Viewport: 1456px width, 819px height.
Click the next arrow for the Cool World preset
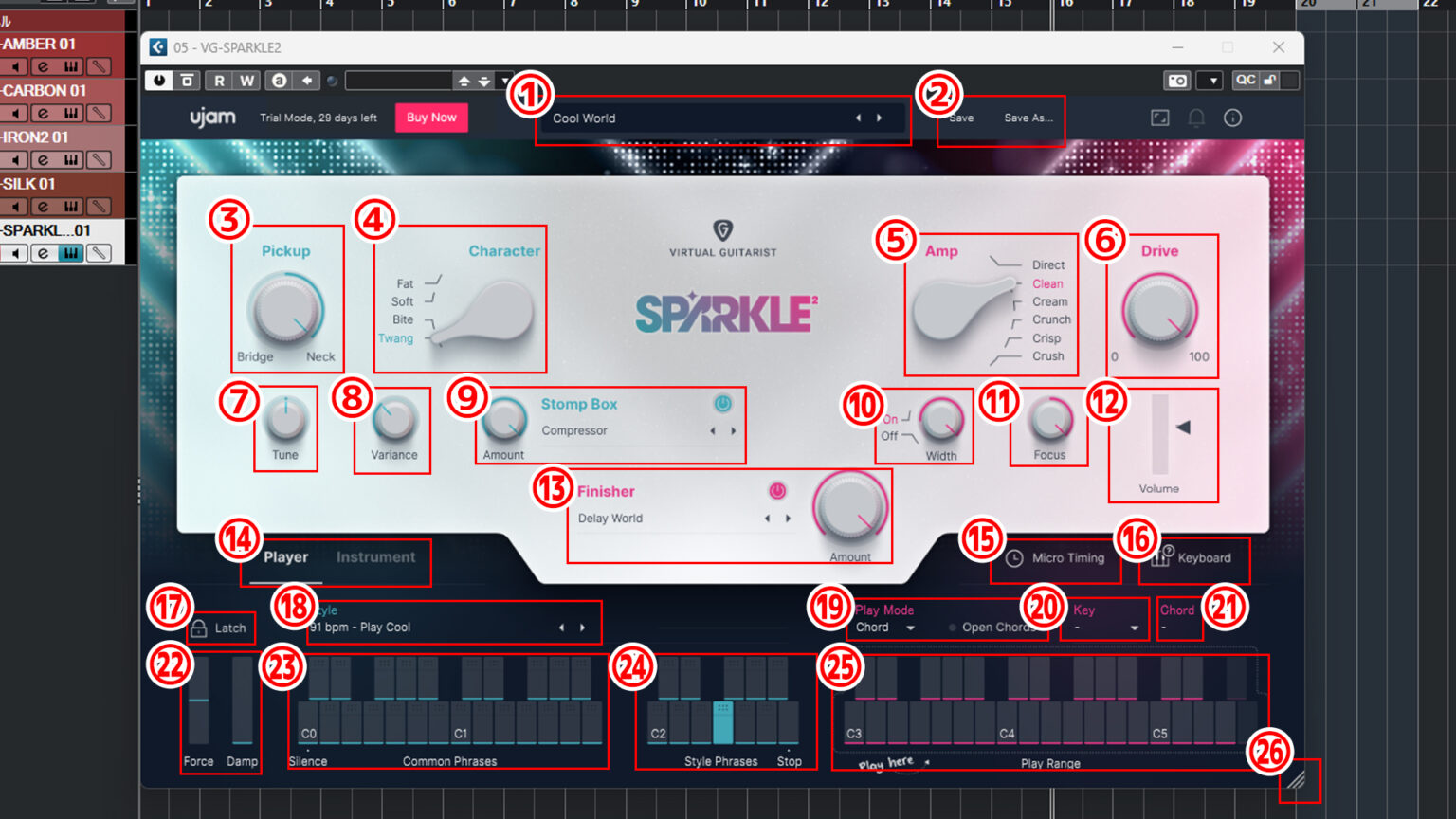click(x=879, y=118)
